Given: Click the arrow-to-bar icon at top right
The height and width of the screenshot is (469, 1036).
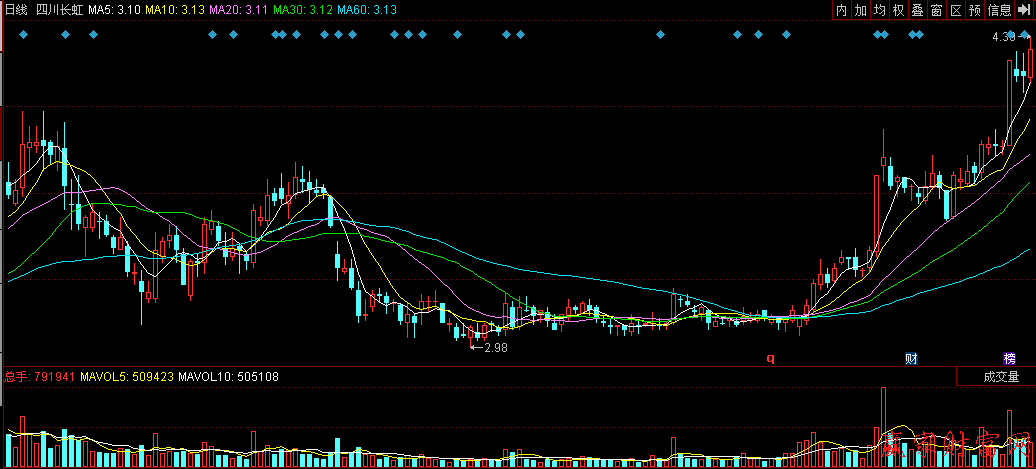Looking at the screenshot, I should 1025,10.
